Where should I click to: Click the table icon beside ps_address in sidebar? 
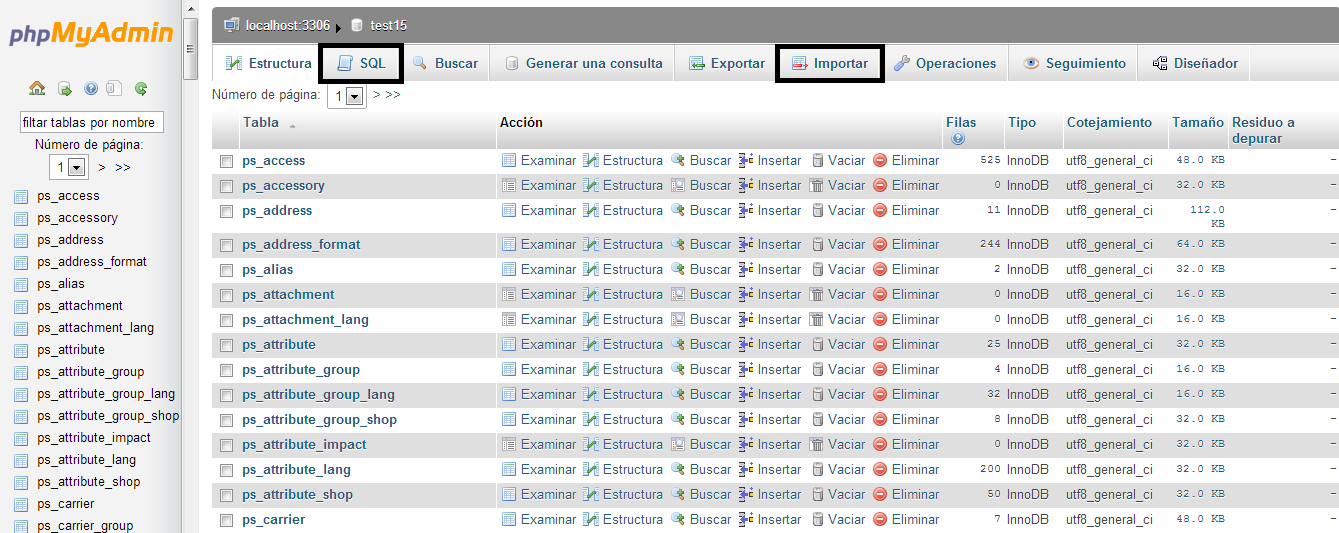(21, 240)
